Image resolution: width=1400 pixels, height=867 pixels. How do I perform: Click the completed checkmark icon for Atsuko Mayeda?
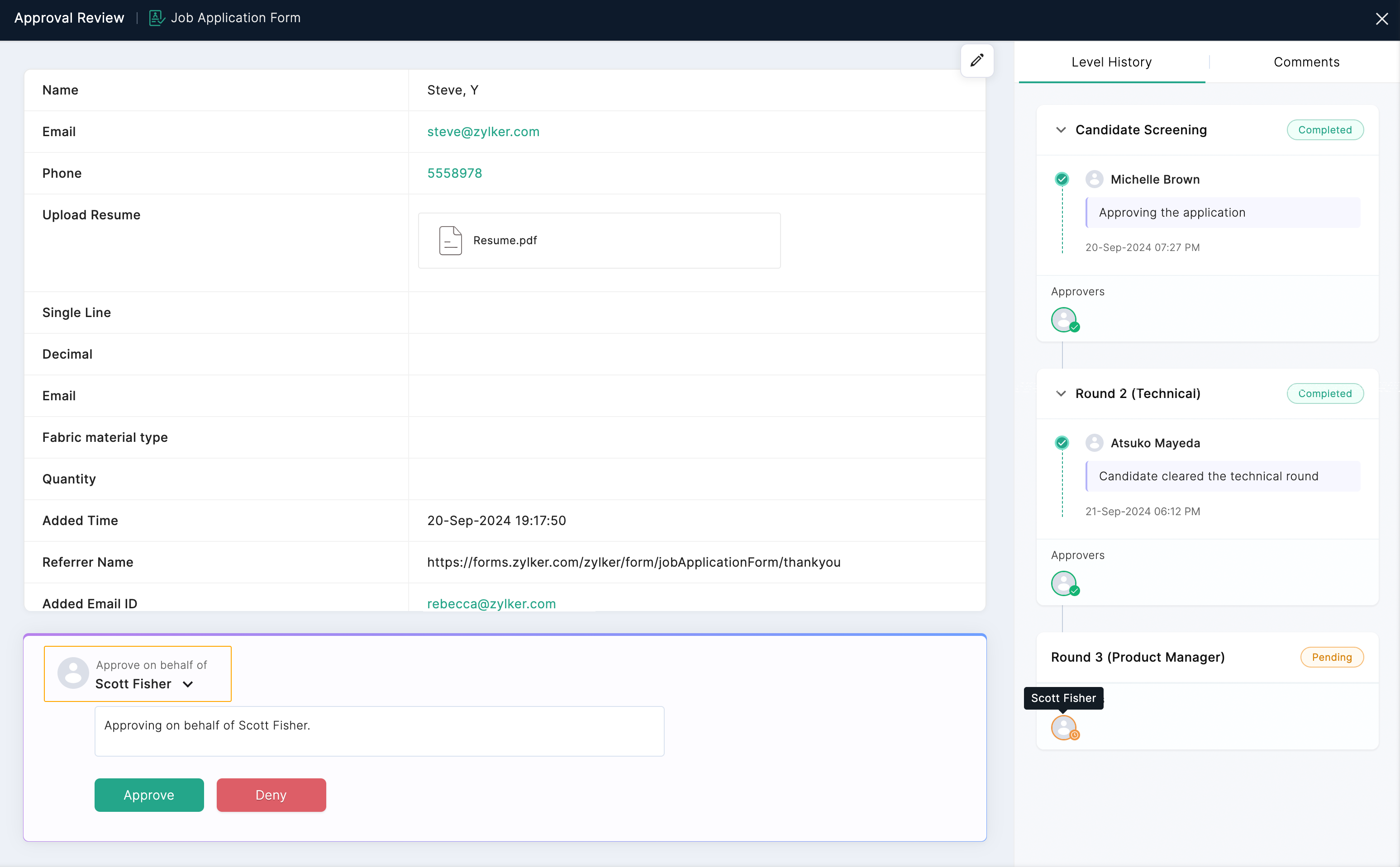coord(1062,442)
